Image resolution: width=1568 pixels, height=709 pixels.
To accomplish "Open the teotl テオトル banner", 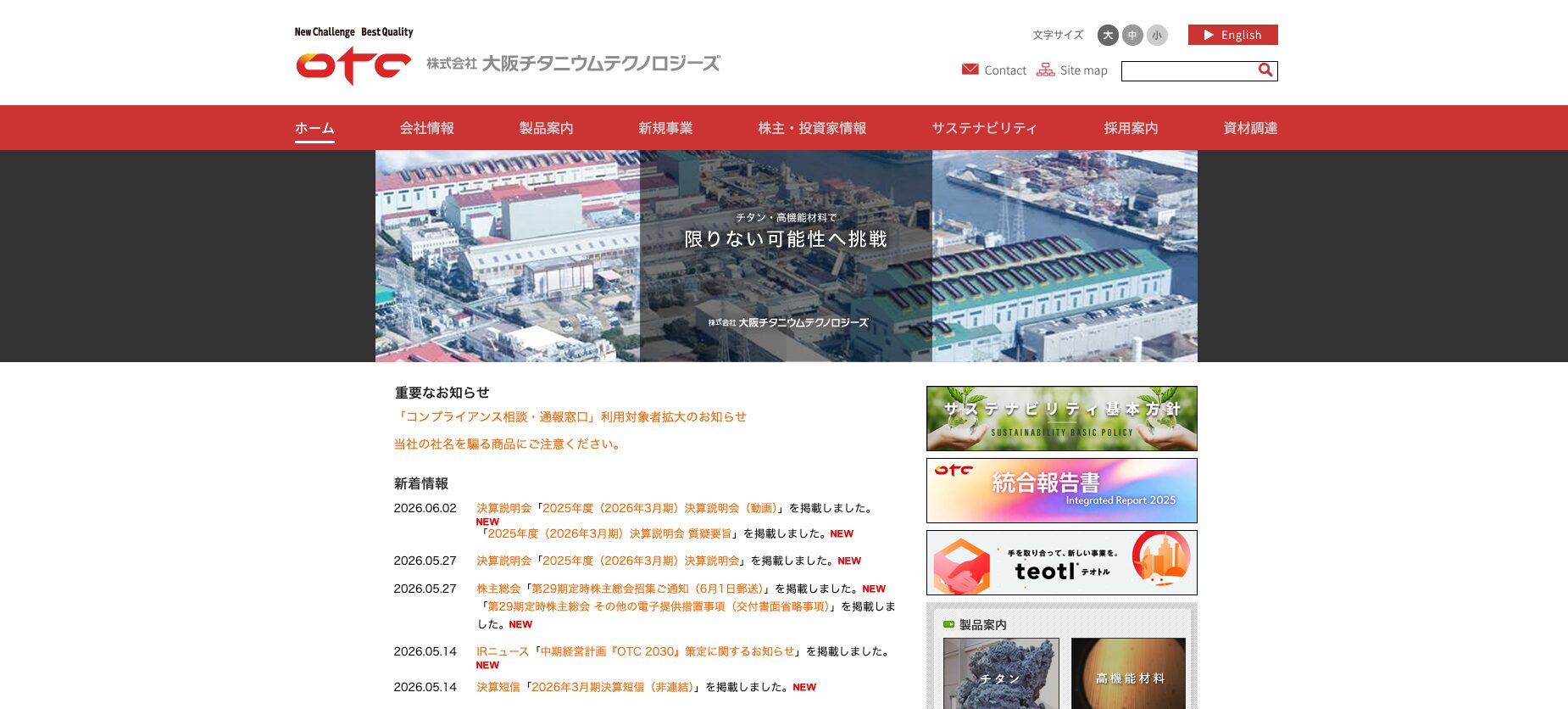I will point(1062,562).
